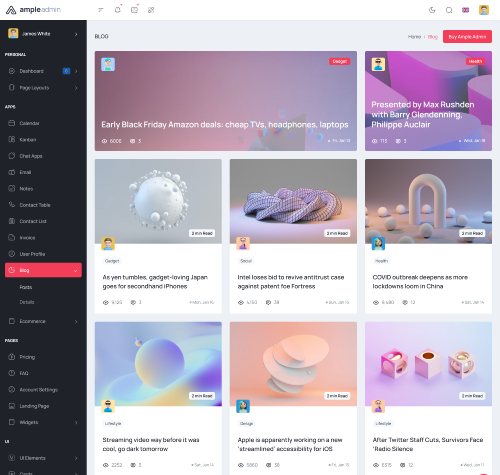Screen dimensions: 500x475
Task: Open the arch and spheres thumbnail
Action: [428, 201]
